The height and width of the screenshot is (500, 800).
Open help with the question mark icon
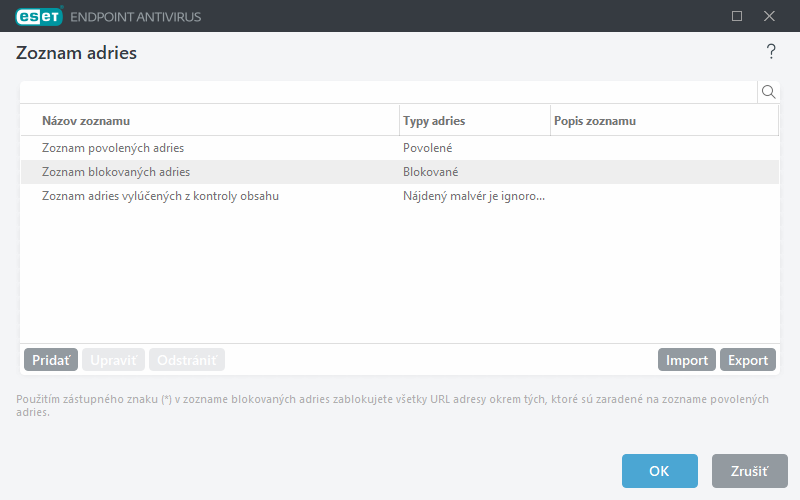point(771,52)
